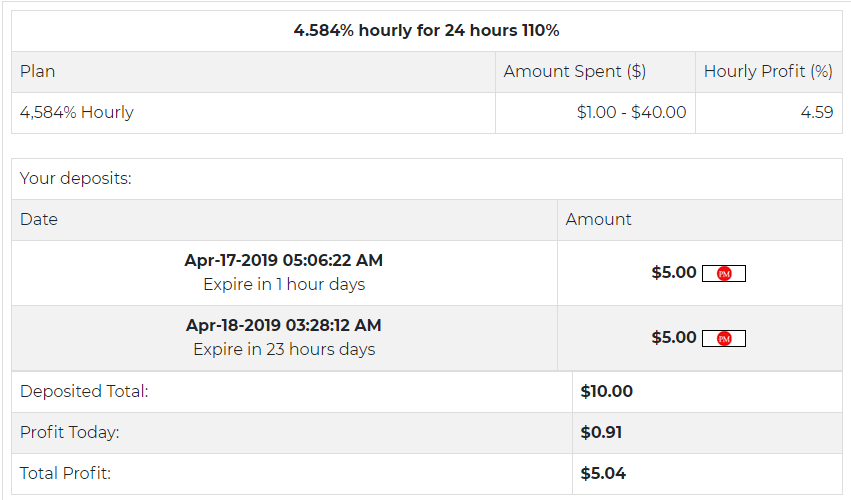Click the Perfect Money icon for Apr-18 deposit
The width and height of the screenshot is (851, 500).
pos(724,339)
